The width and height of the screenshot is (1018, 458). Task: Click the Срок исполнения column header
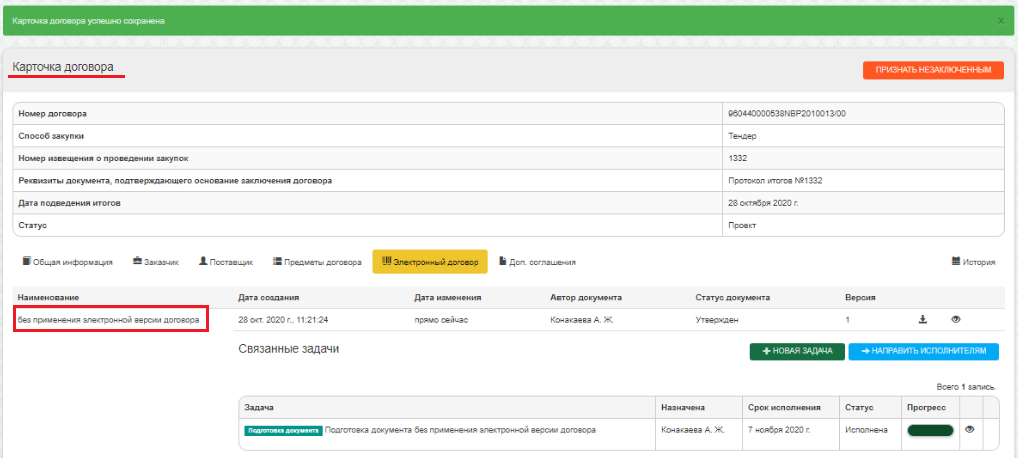pos(784,408)
